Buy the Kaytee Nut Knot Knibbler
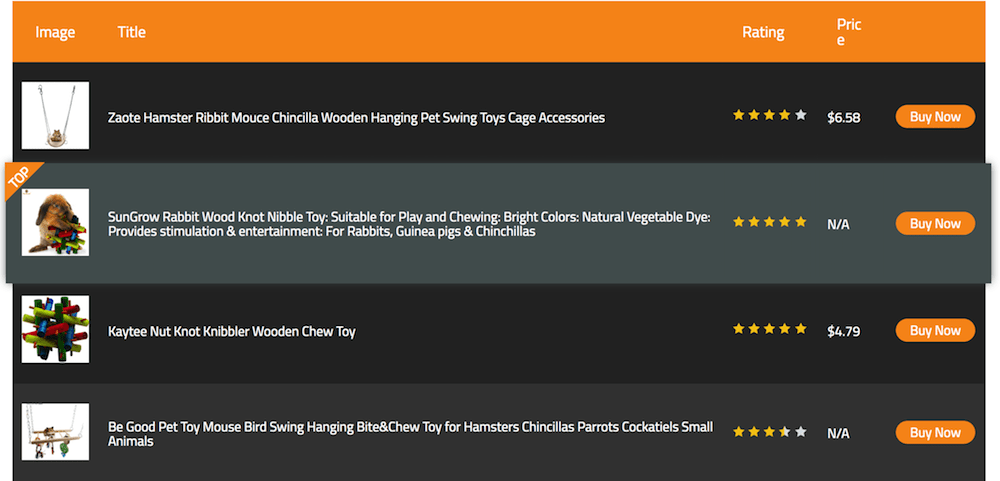The image size is (1000, 481). [x=935, y=330]
